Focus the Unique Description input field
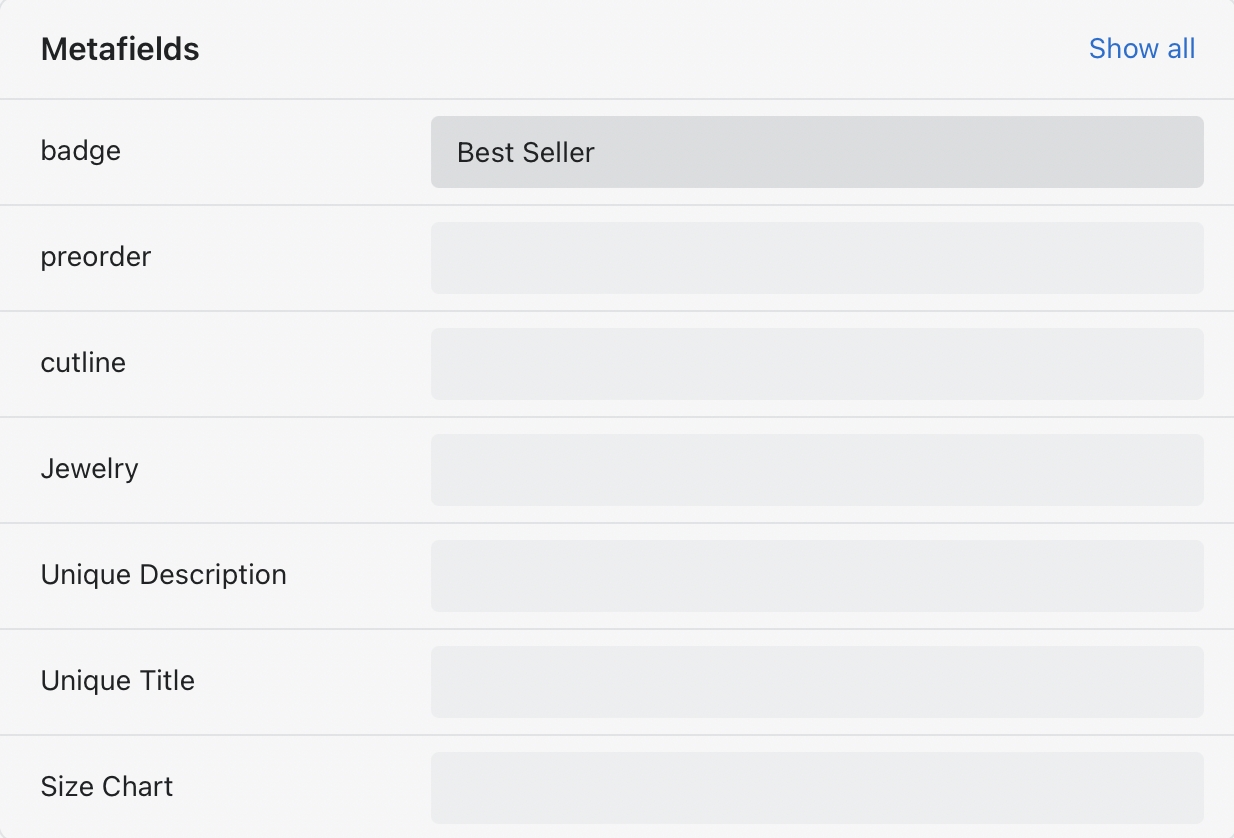Image resolution: width=1234 pixels, height=838 pixels. coord(816,576)
